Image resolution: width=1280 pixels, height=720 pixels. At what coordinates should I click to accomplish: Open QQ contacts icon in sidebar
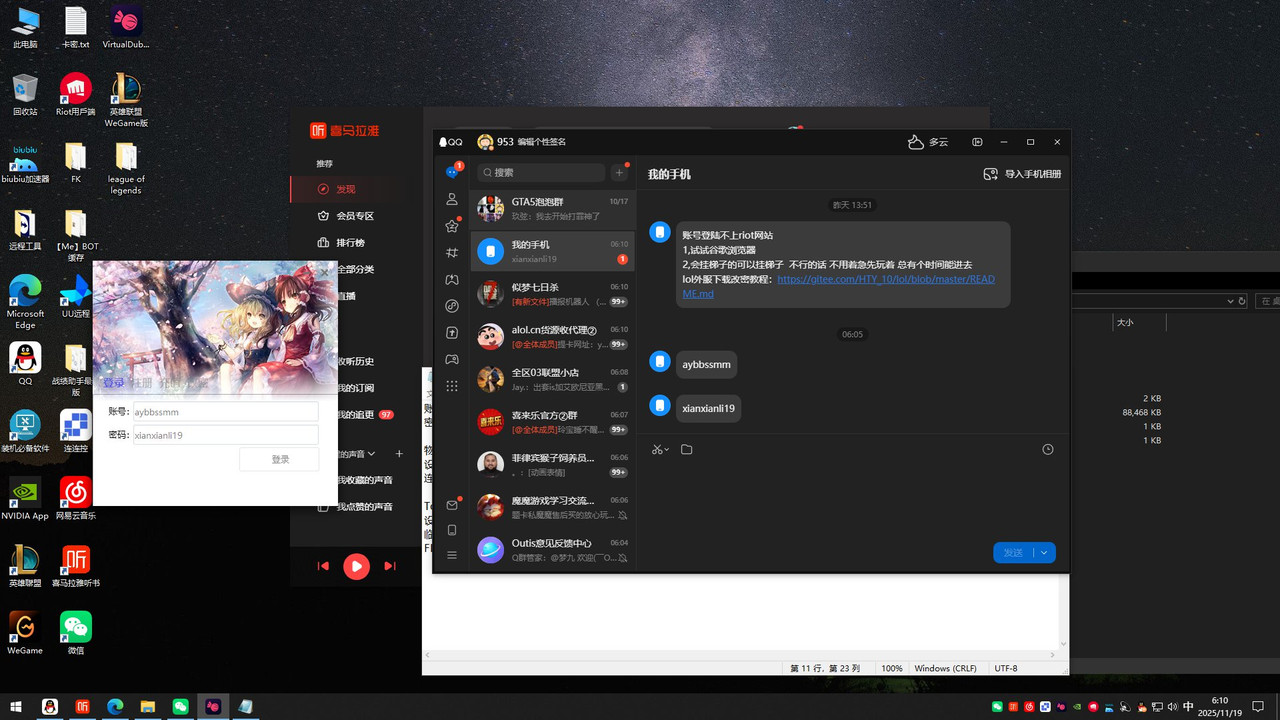point(452,199)
